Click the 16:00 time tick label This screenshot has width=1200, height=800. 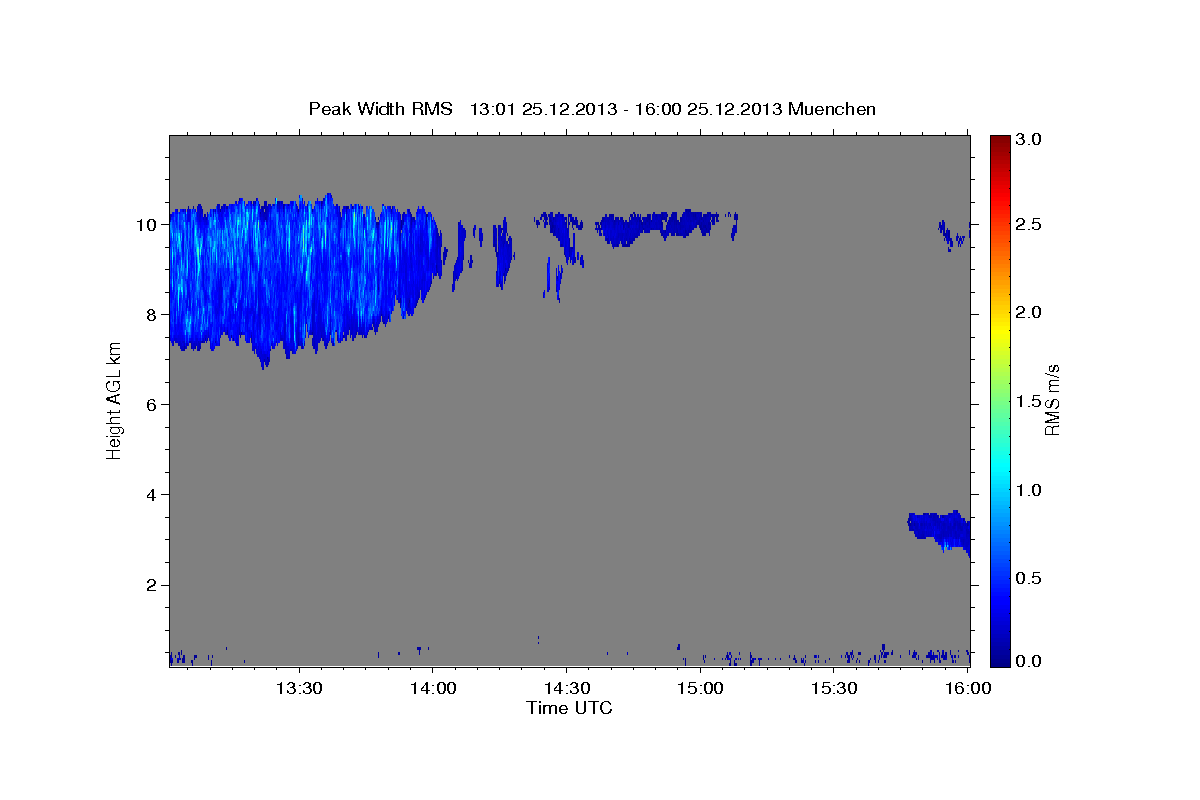point(968,688)
